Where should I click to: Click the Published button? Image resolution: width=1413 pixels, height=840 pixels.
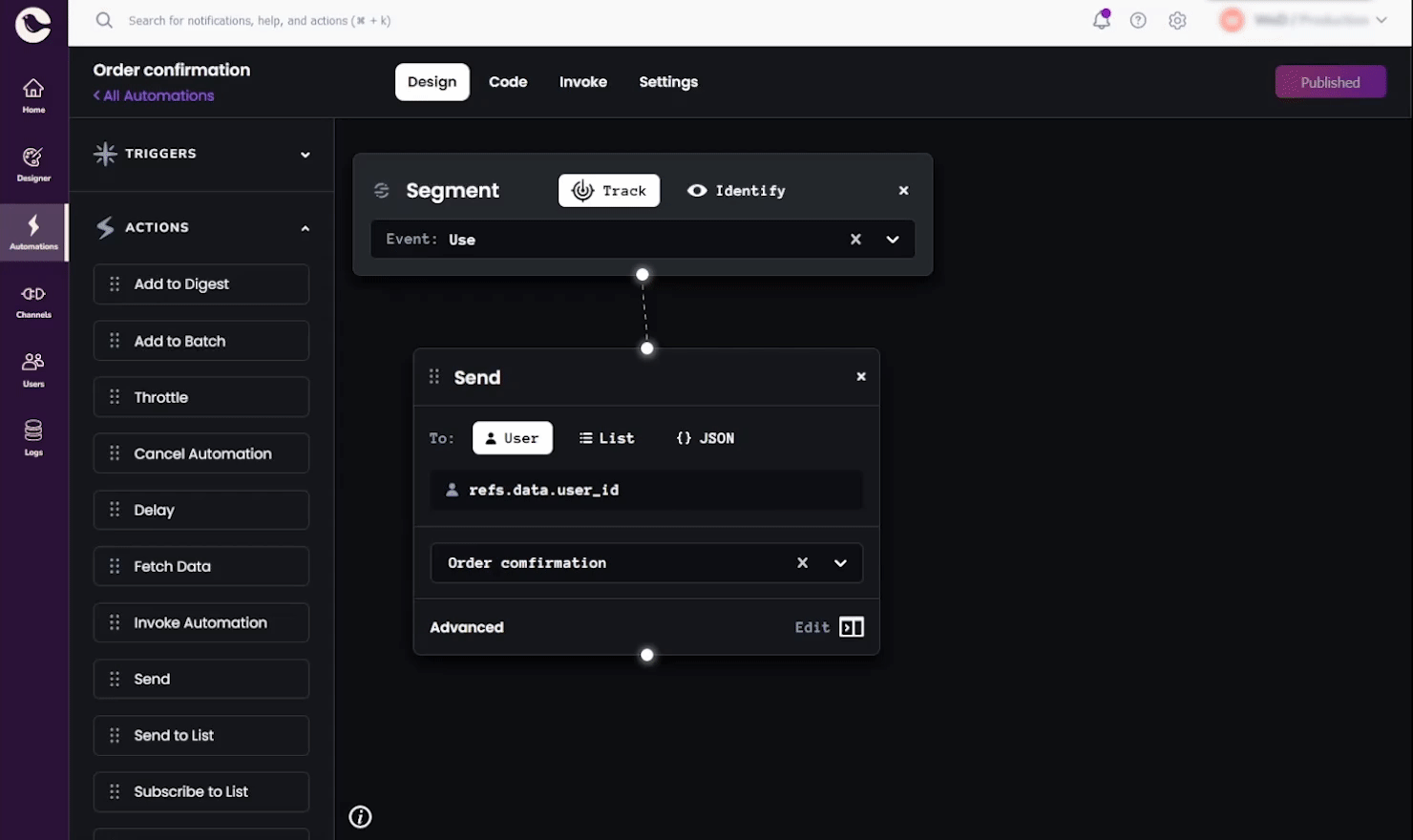coord(1330,82)
